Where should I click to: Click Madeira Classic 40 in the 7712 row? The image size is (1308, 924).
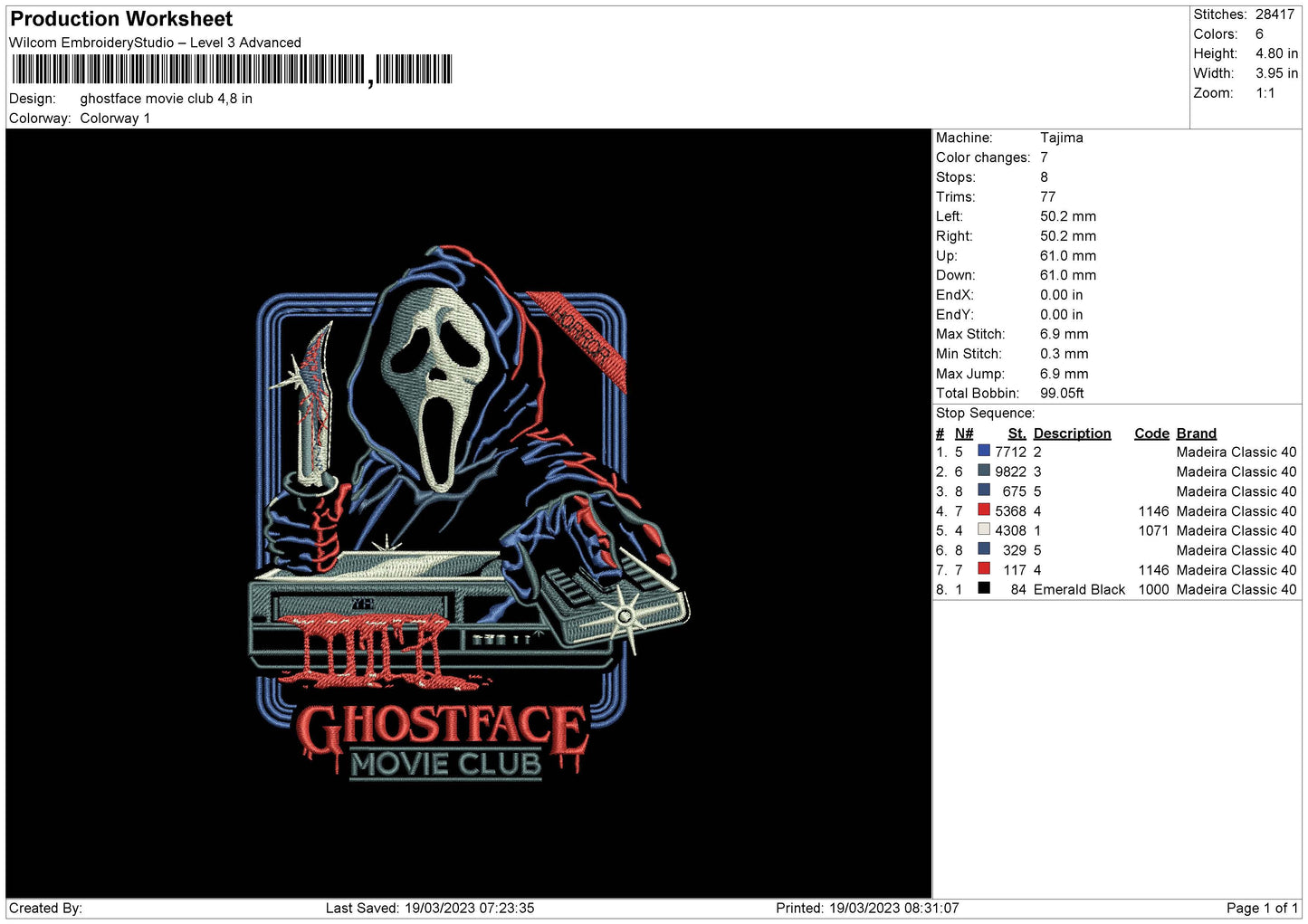point(1236,452)
